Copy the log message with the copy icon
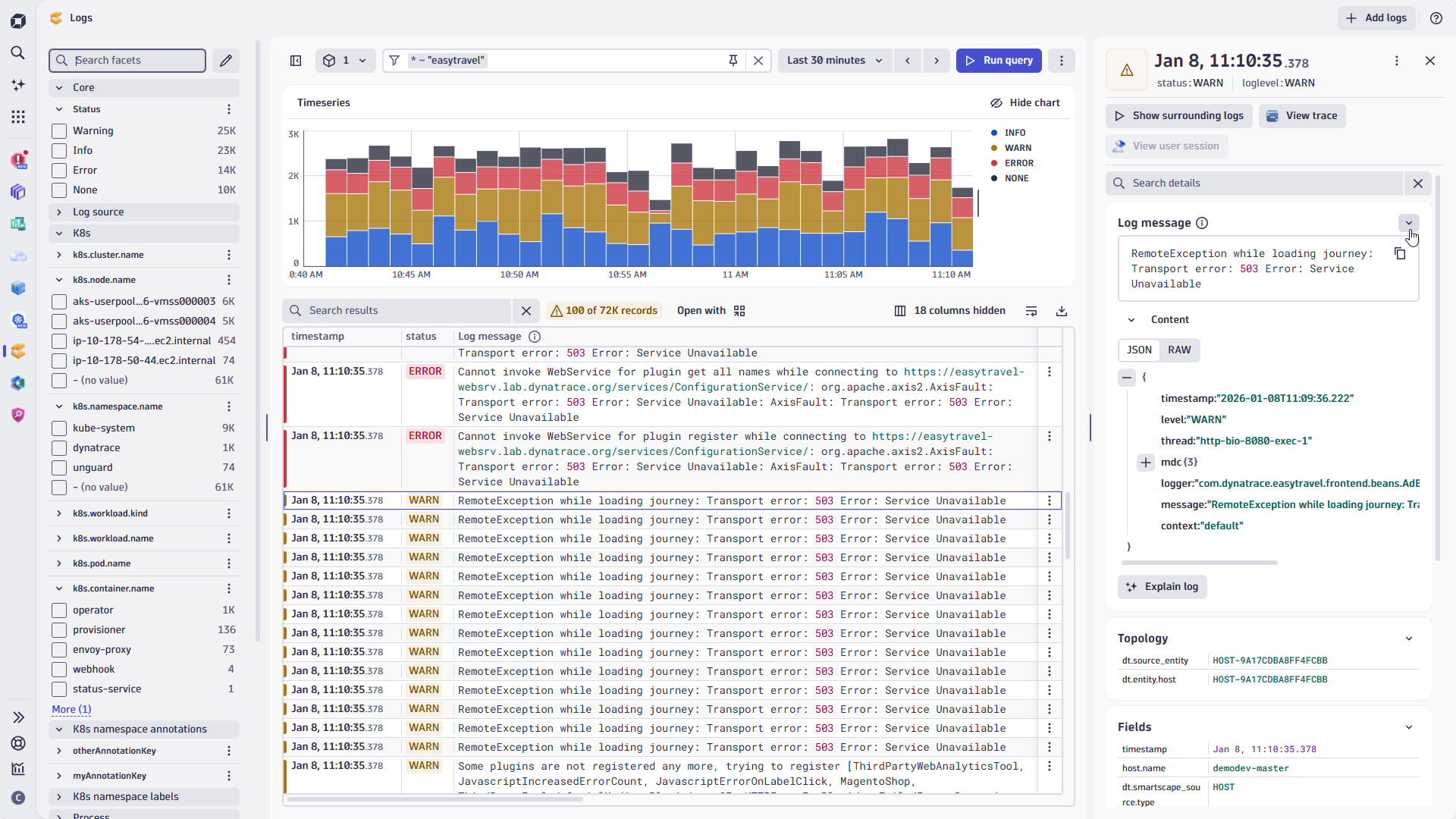 pyautogui.click(x=1401, y=253)
